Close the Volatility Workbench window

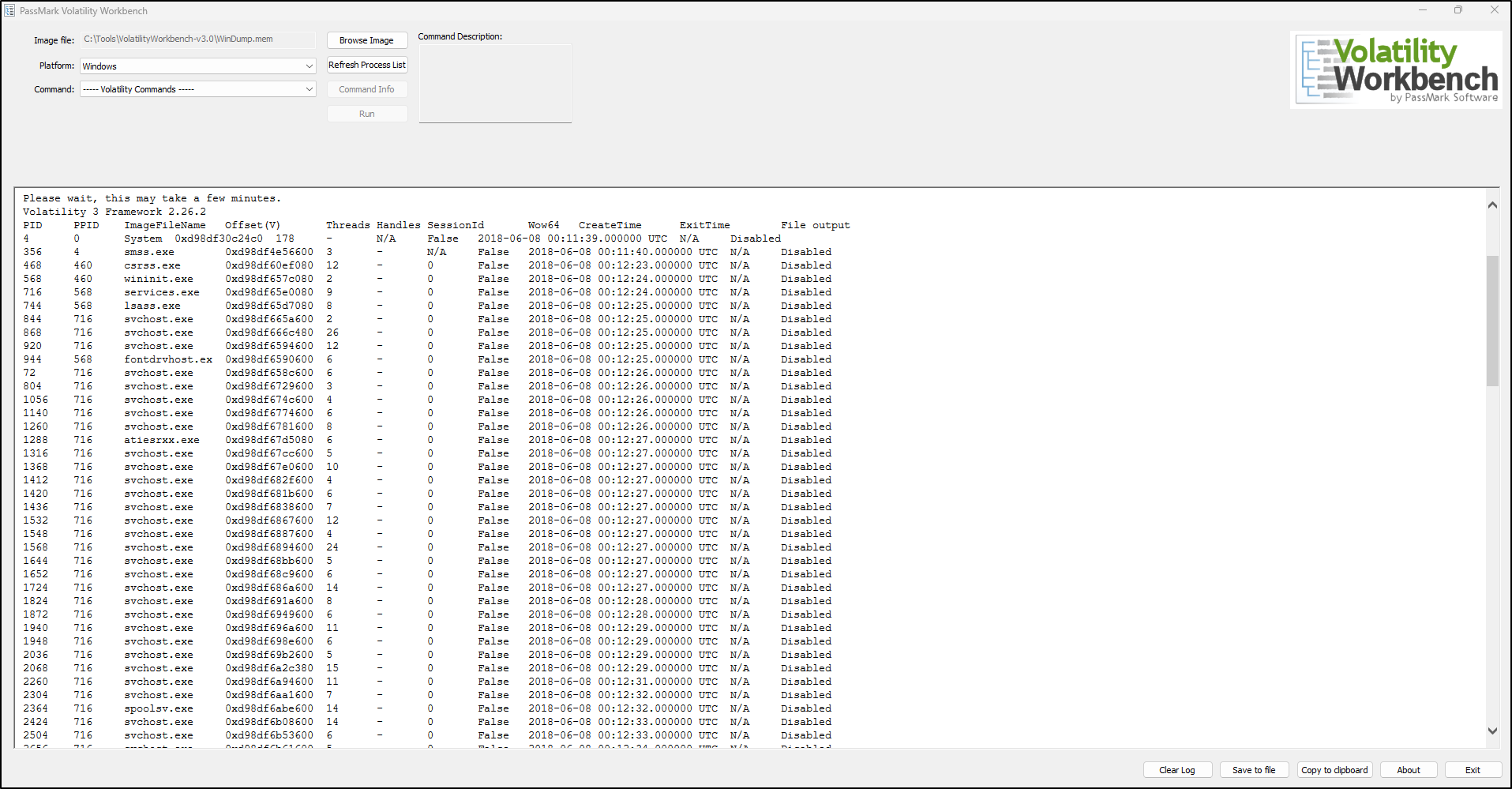[x=1494, y=10]
